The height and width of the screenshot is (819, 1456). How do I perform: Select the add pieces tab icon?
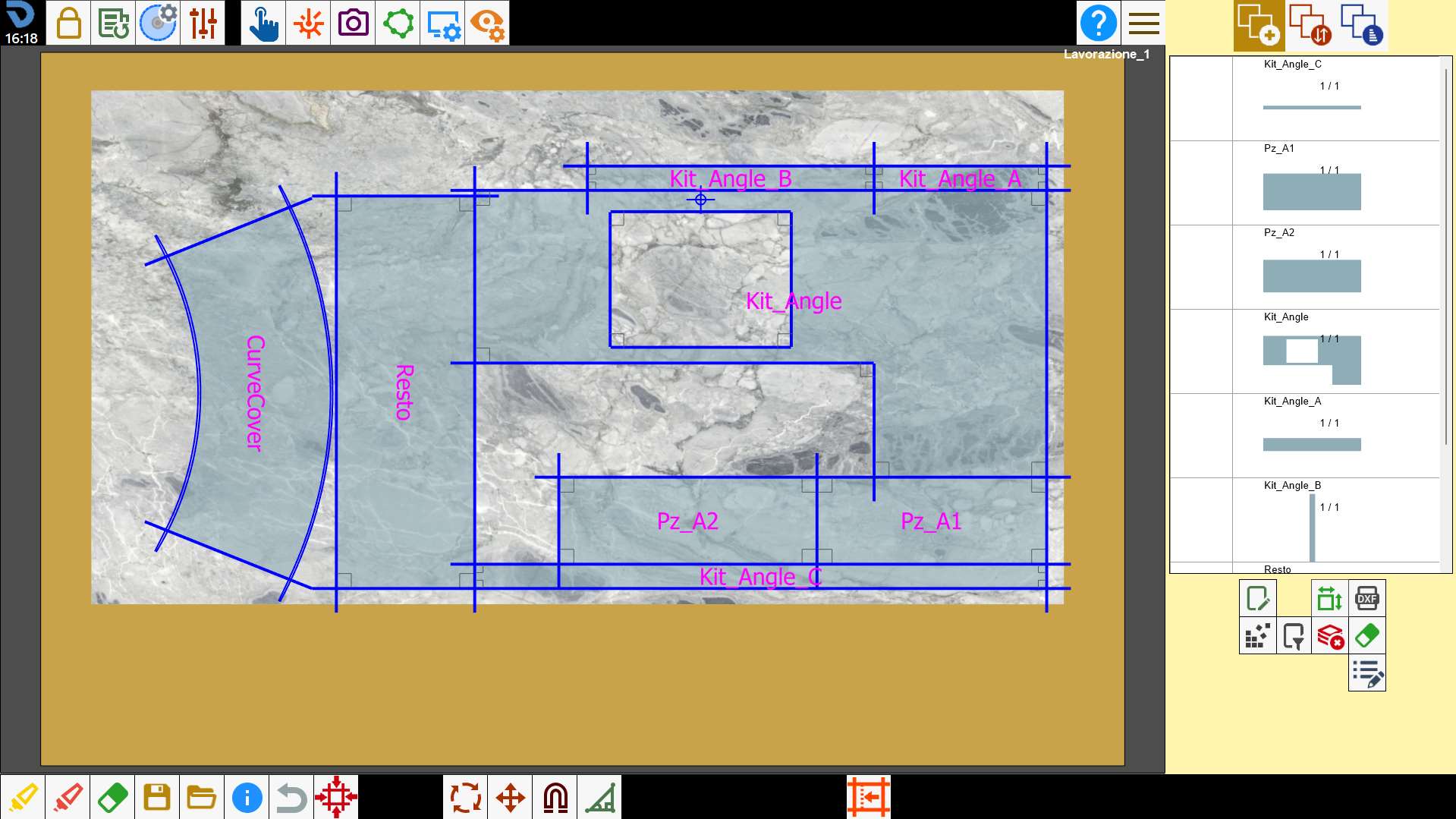click(x=1259, y=25)
